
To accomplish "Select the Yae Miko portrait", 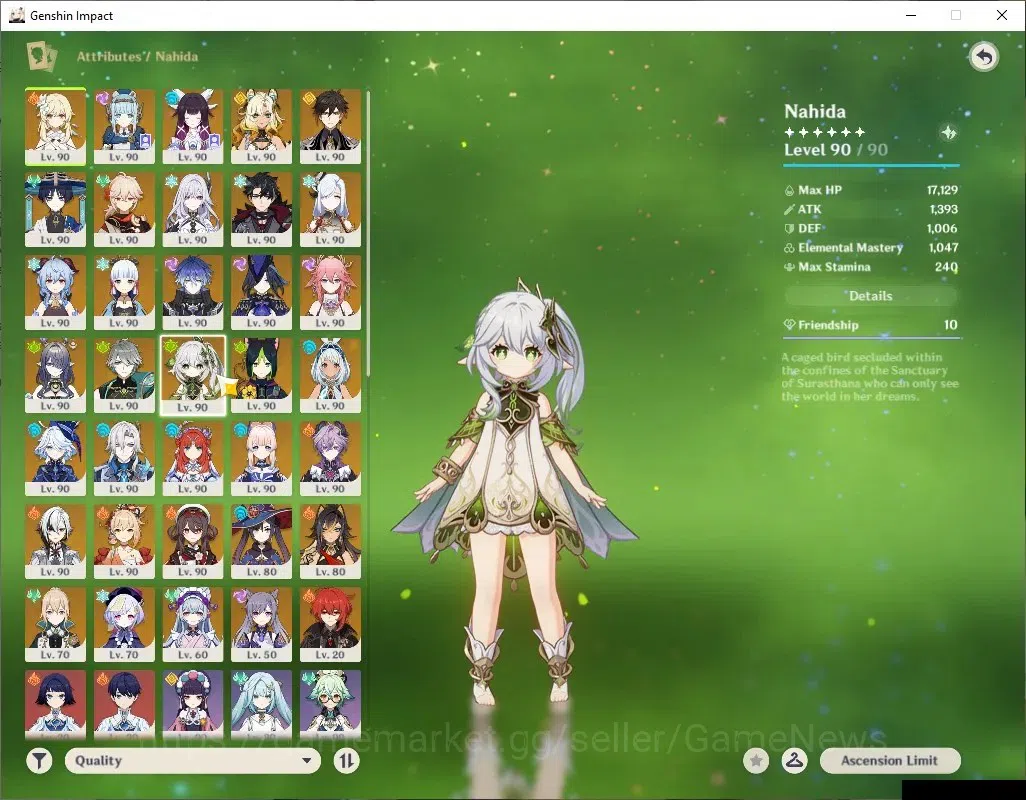I will (x=330, y=292).
